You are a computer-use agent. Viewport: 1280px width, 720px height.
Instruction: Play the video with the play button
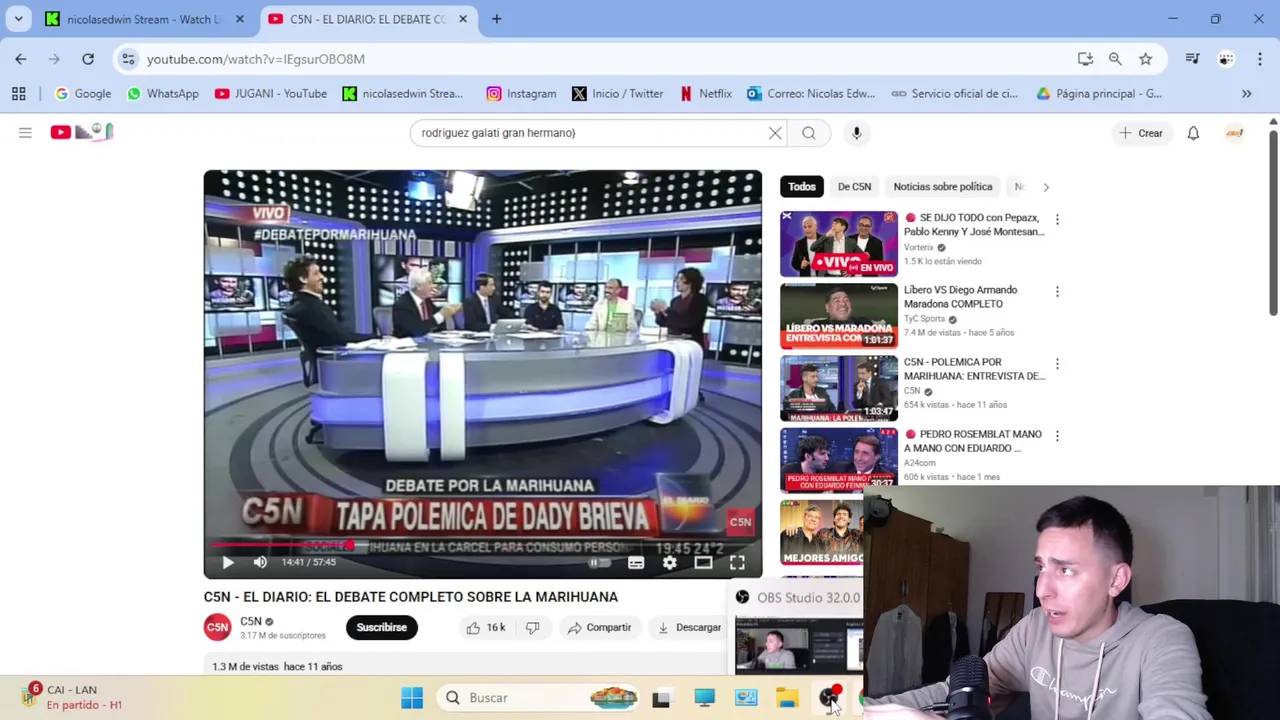tap(228, 562)
